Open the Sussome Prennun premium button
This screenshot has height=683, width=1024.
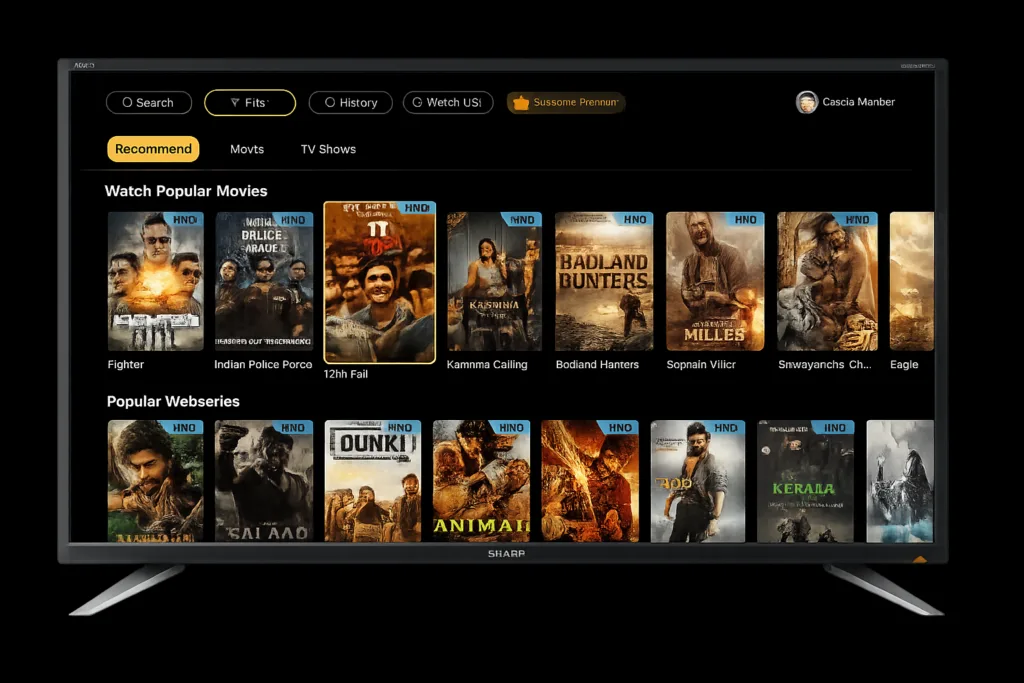(x=566, y=103)
